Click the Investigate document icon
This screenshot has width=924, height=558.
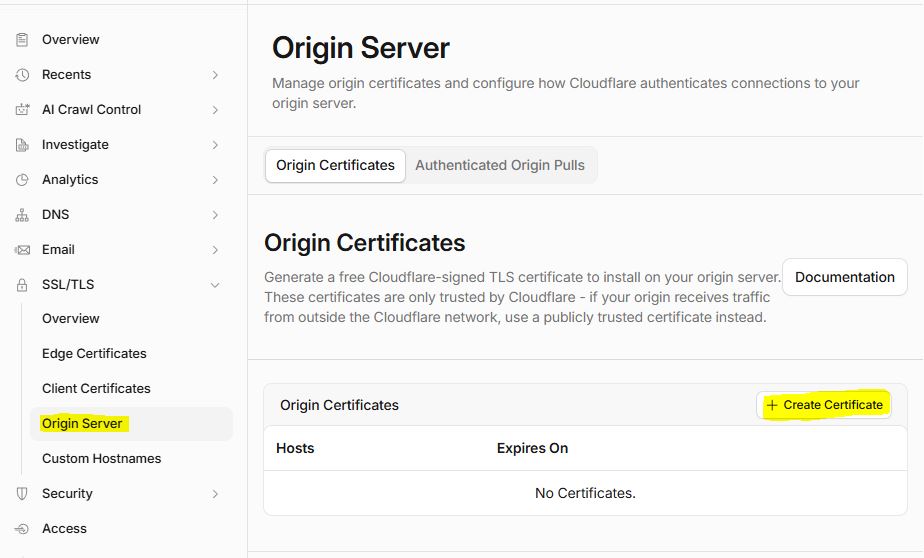(x=22, y=145)
